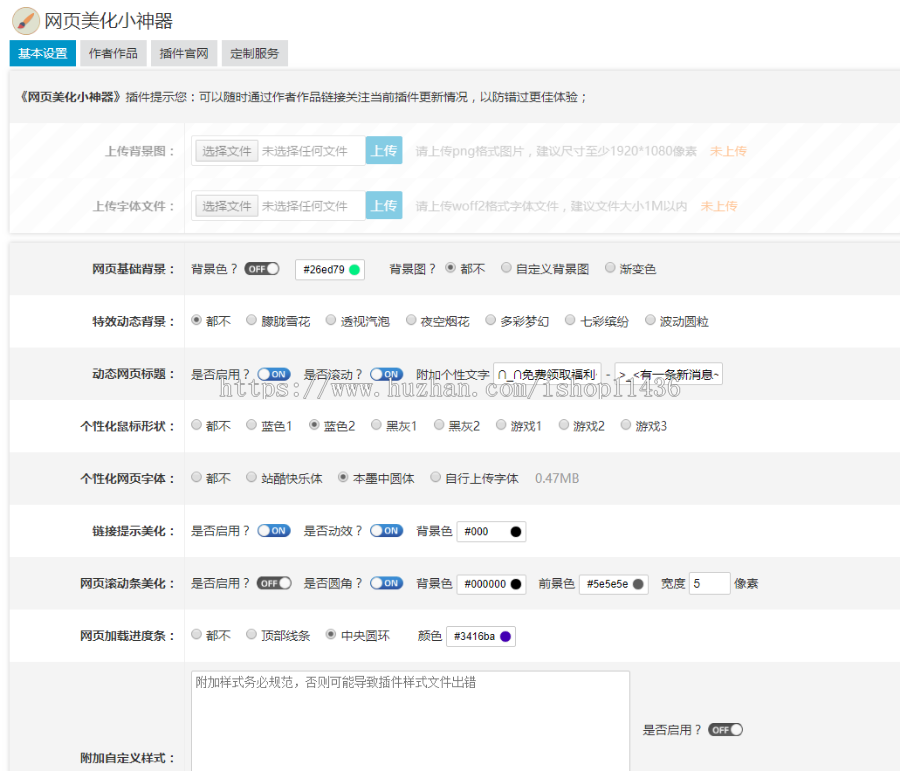Open the 插件官网 tab
The width and height of the screenshot is (900, 771).
[x=183, y=54]
